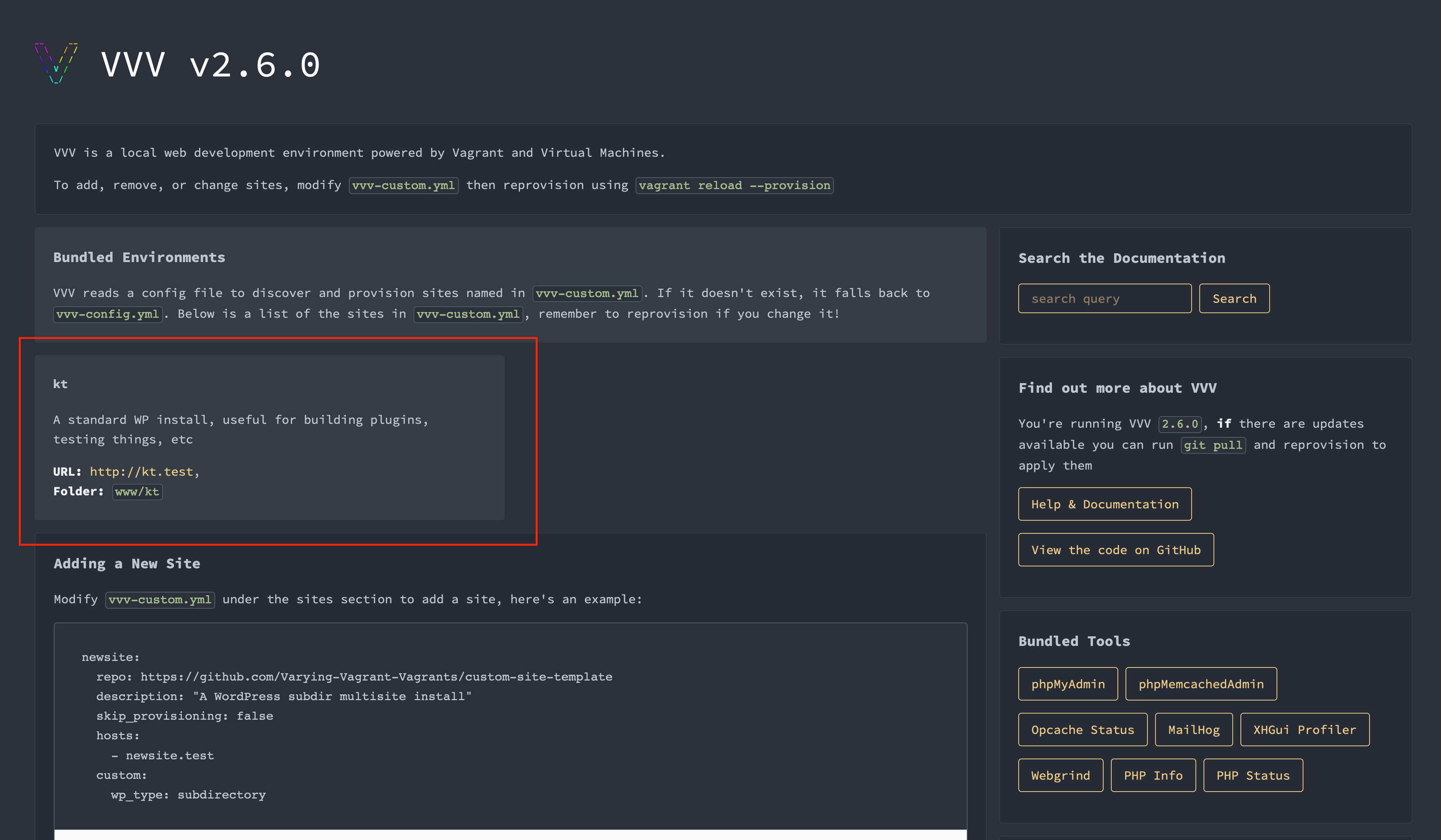This screenshot has width=1441, height=840.
Task: Click the vagrant reload --provision code snippet
Action: tap(734, 185)
